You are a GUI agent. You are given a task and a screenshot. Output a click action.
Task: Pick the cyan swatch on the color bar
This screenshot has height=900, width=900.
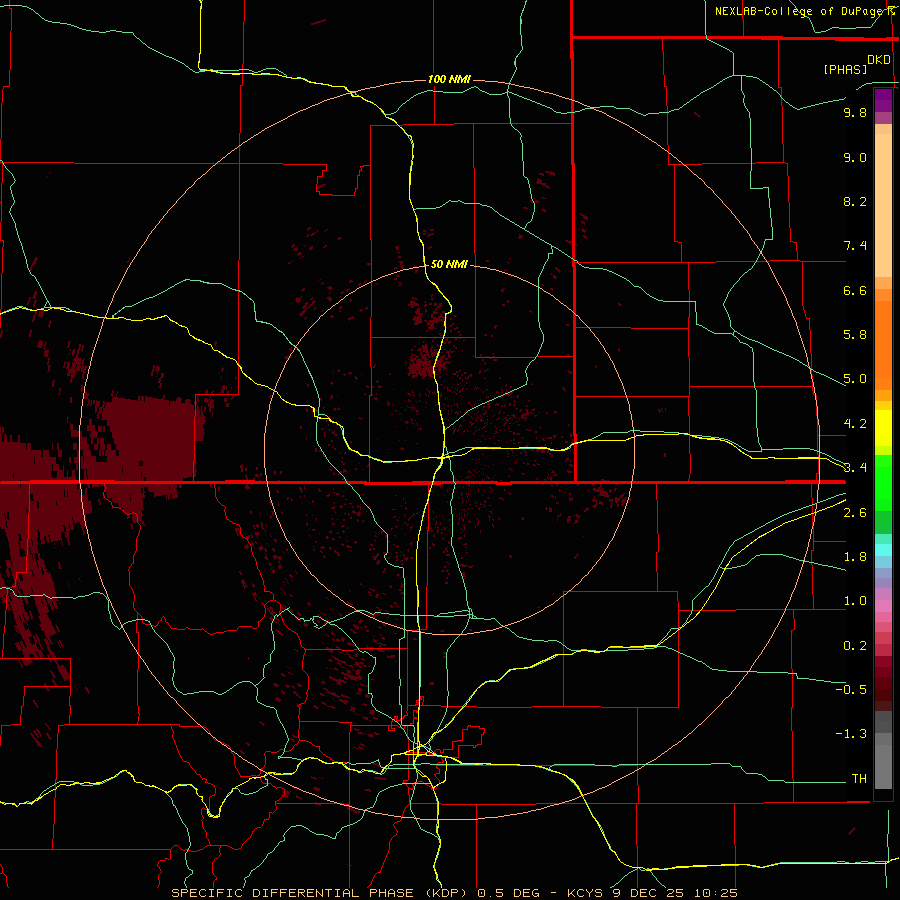pyautogui.click(x=883, y=550)
